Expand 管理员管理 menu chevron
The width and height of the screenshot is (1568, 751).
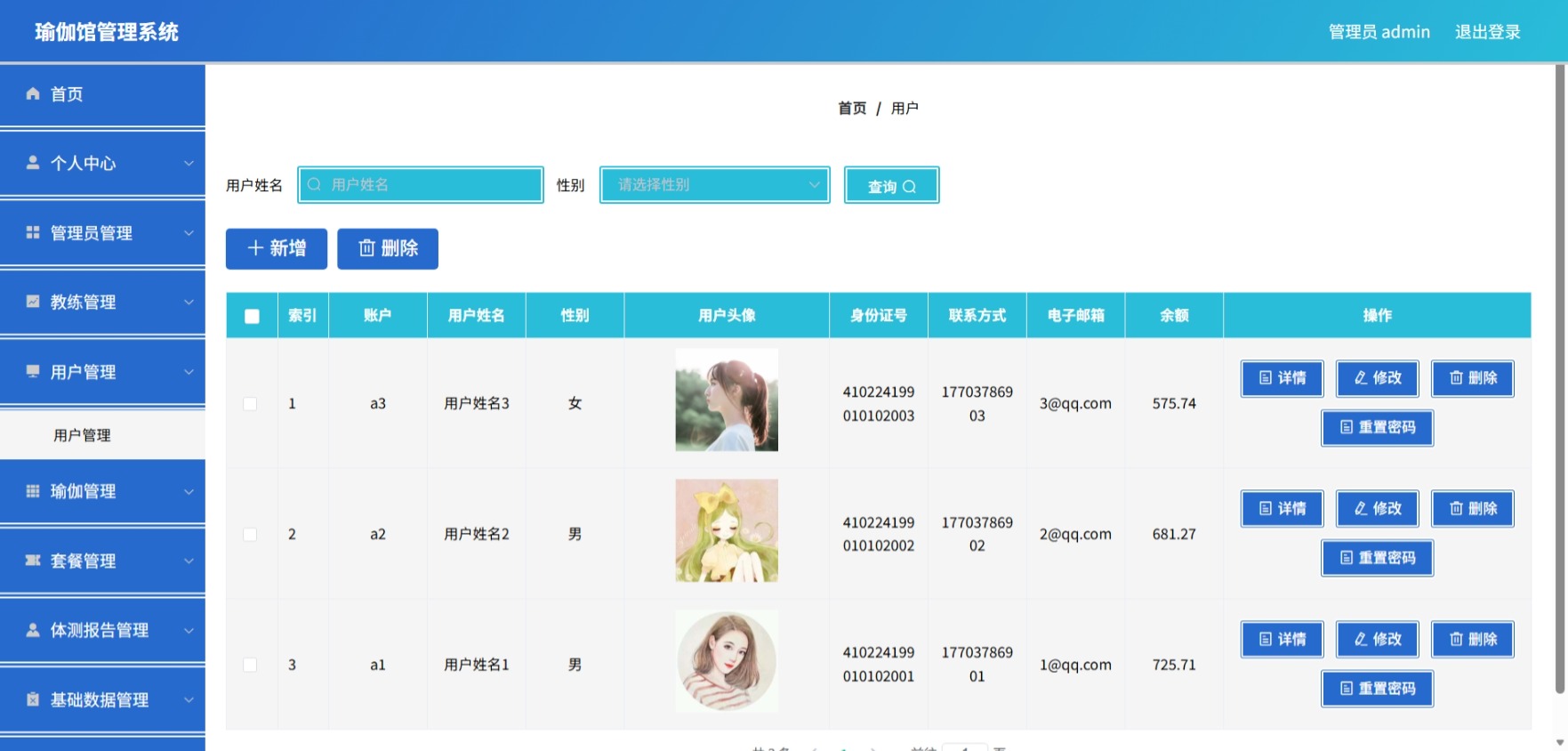tap(189, 232)
